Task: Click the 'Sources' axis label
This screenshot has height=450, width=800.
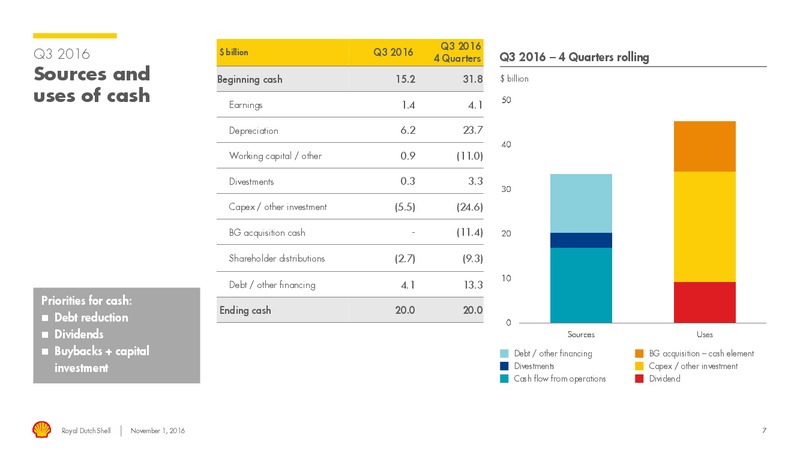Action: click(581, 334)
